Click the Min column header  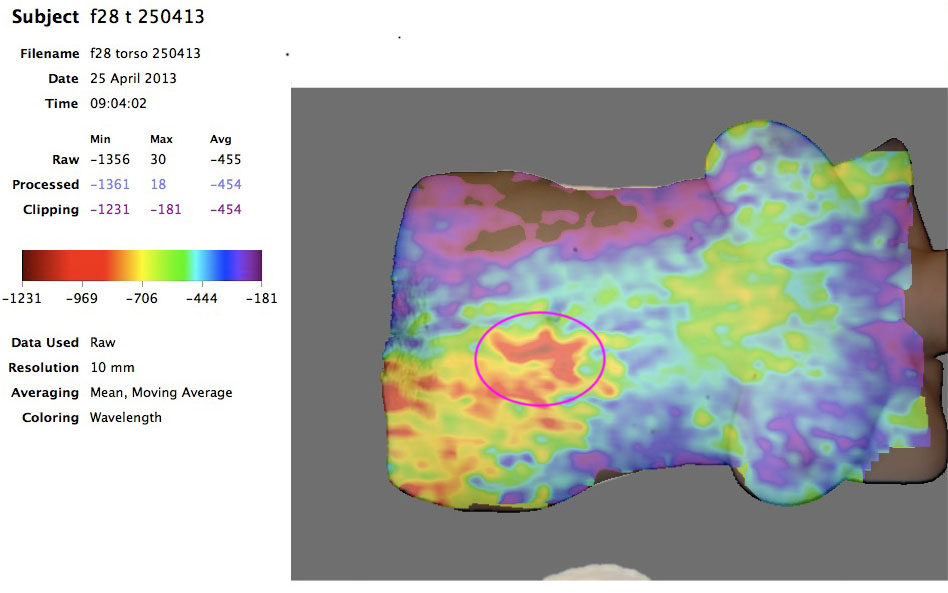coord(100,139)
